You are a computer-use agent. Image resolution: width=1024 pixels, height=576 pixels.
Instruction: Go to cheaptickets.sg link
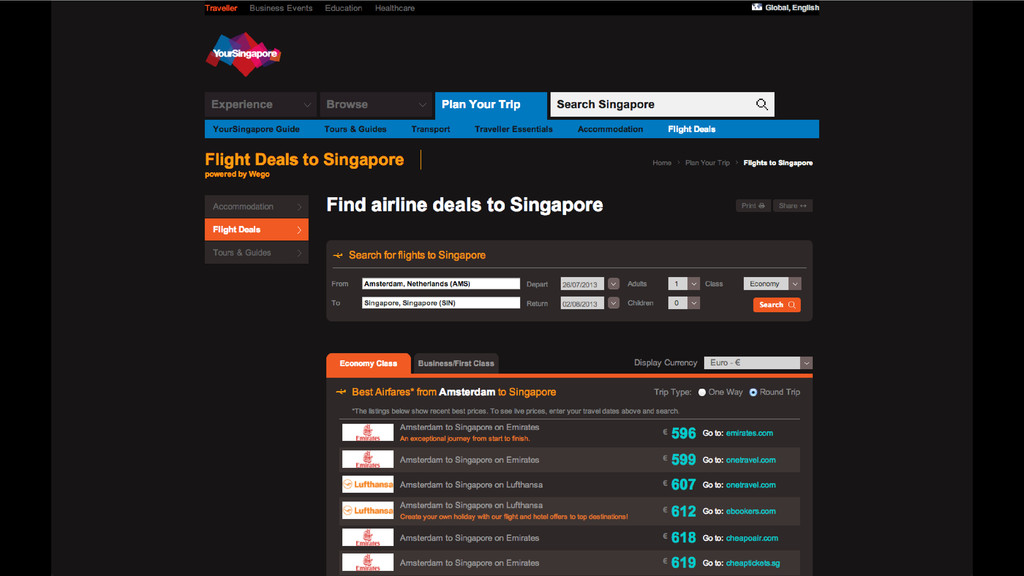pyautogui.click(x=752, y=563)
